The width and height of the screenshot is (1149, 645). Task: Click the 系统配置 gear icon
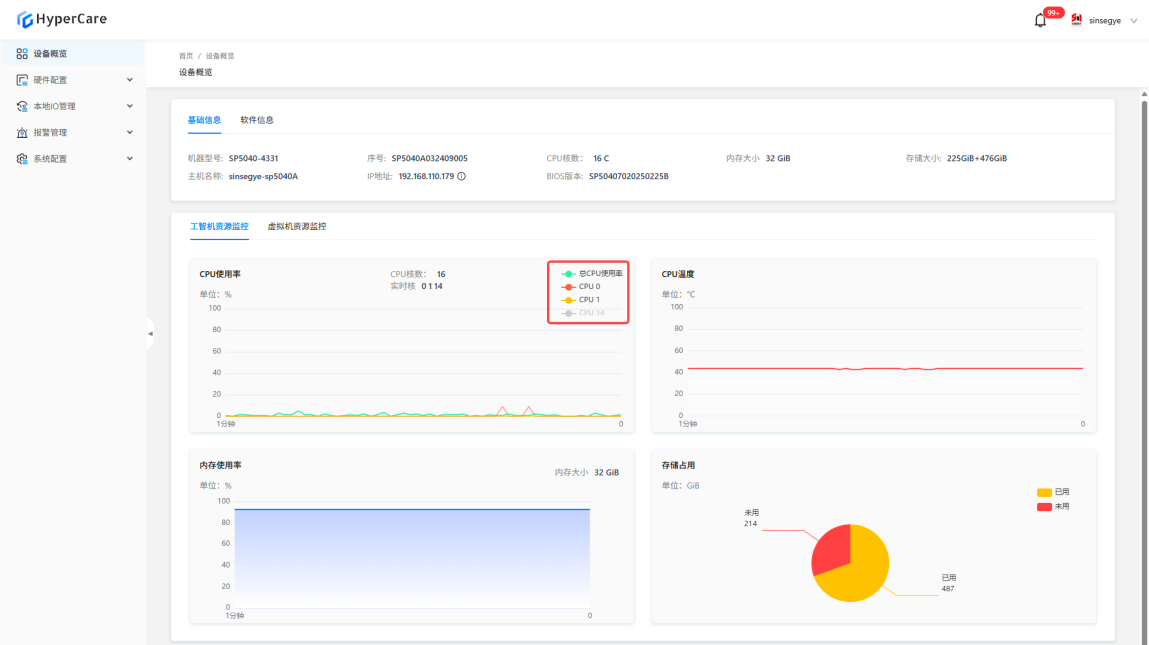(x=22, y=159)
